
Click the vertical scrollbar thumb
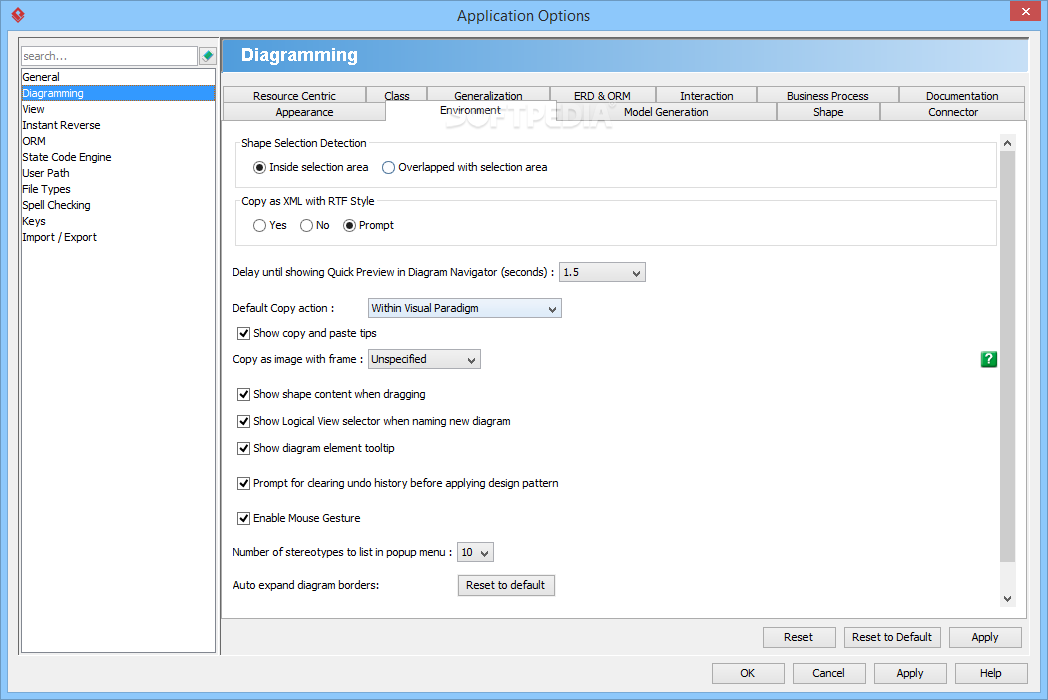tap(1007, 356)
